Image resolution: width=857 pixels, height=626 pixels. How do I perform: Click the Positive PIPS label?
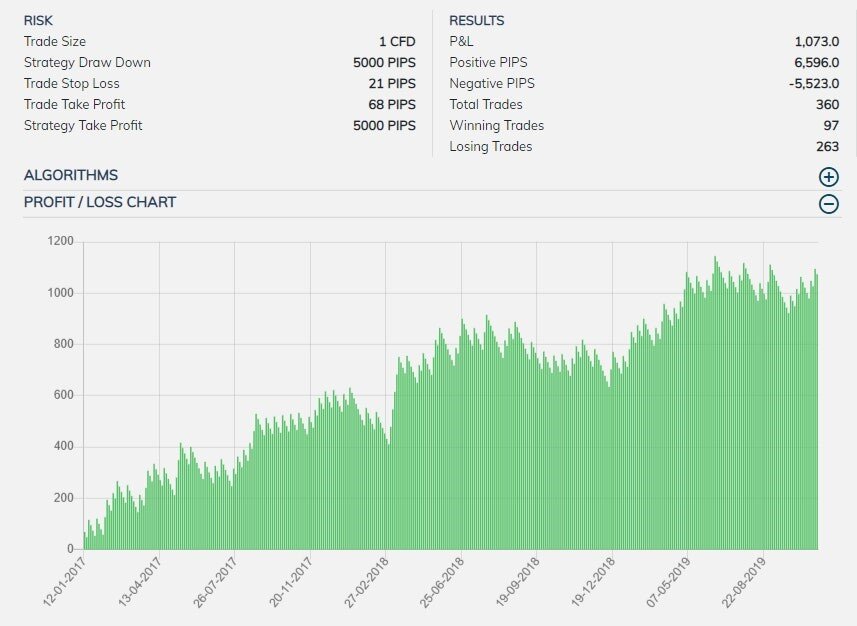[488, 62]
